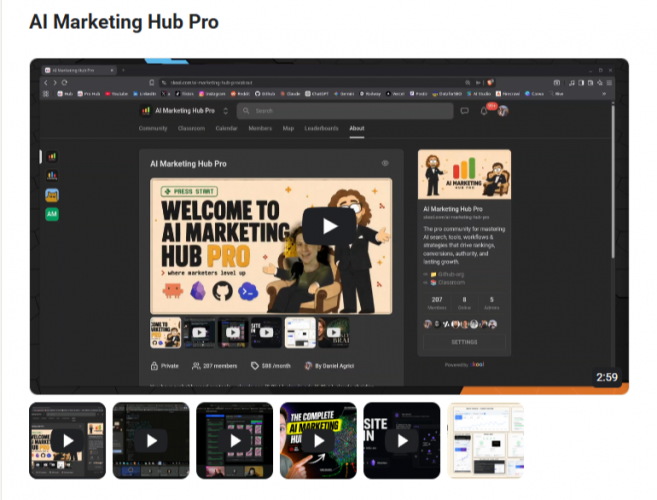This screenshot has height=500, width=657.
Task: Open the GitHub bookmark in the bookmarks bar
Action: pos(265,94)
